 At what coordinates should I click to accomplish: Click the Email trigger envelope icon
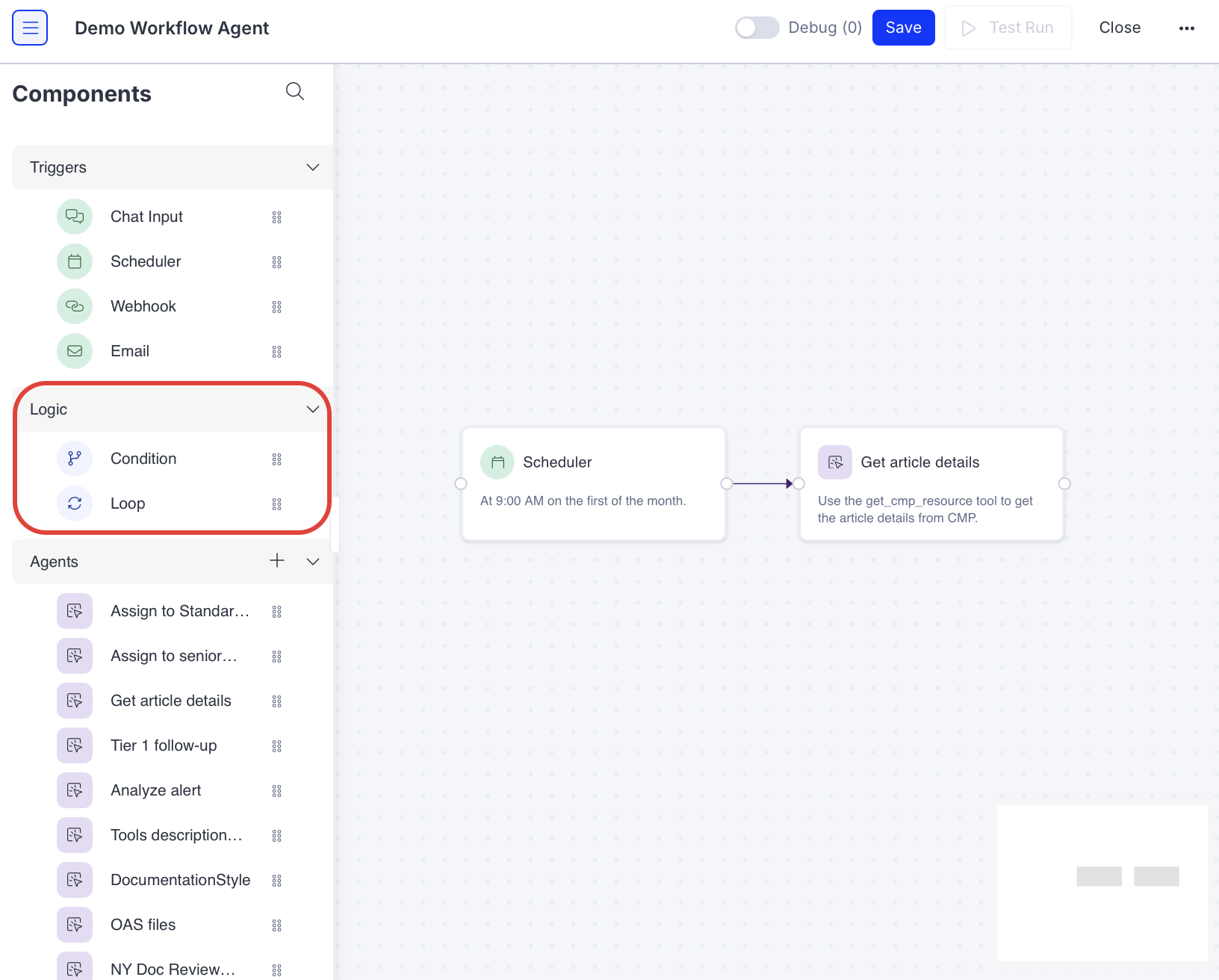[75, 351]
